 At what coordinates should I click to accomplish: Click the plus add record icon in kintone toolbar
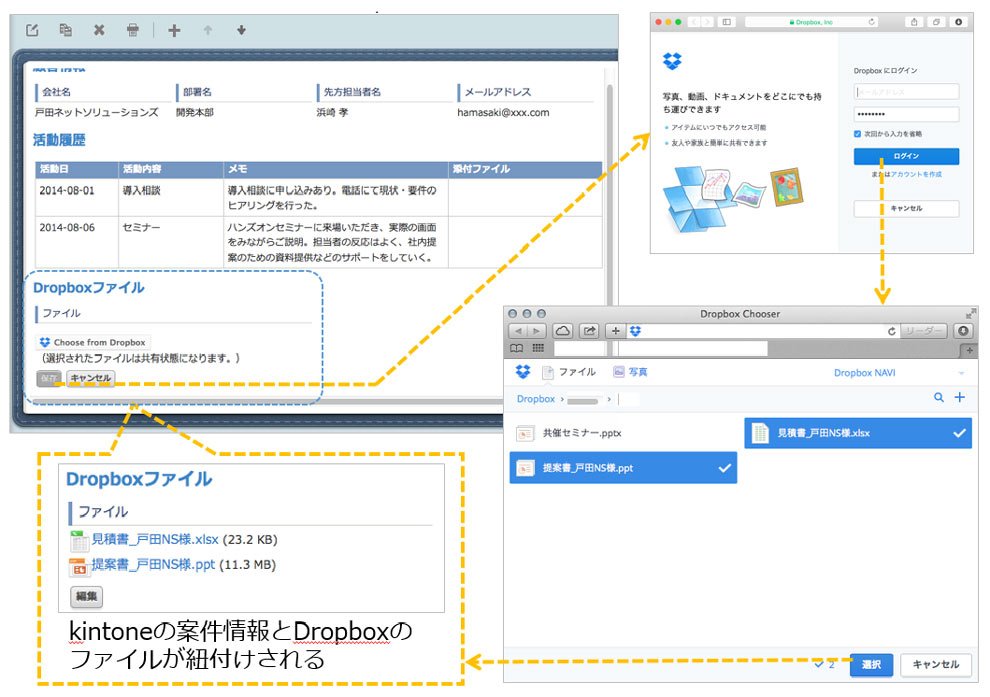click(174, 30)
